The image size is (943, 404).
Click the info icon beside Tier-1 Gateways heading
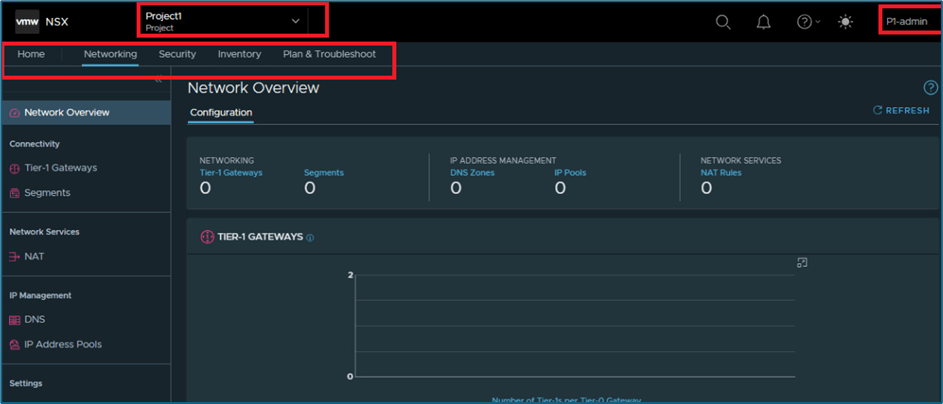(x=310, y=238)
